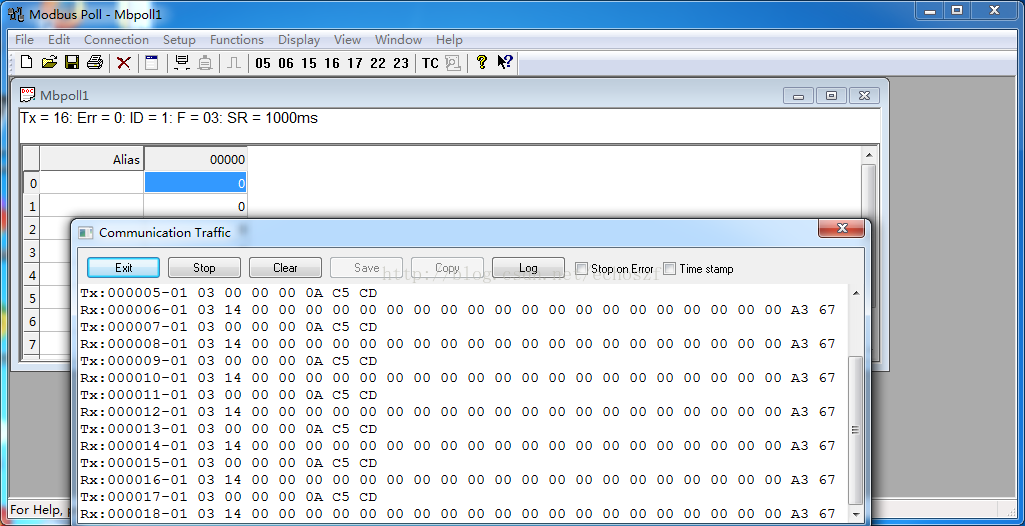This screenshot has width=1025, height=526.
Task: Print using the printer toolbar icon
Action: pos(95,62)
